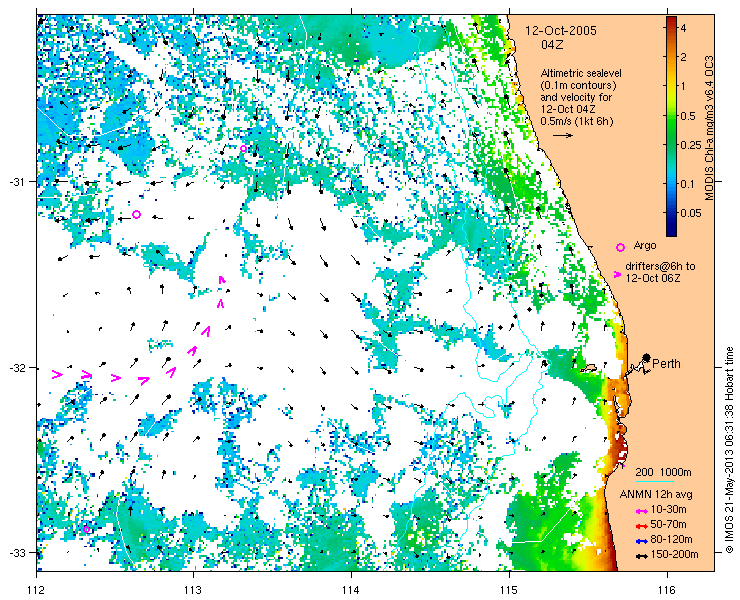Select the black Perth location marker dot

[x=647, y=357]
